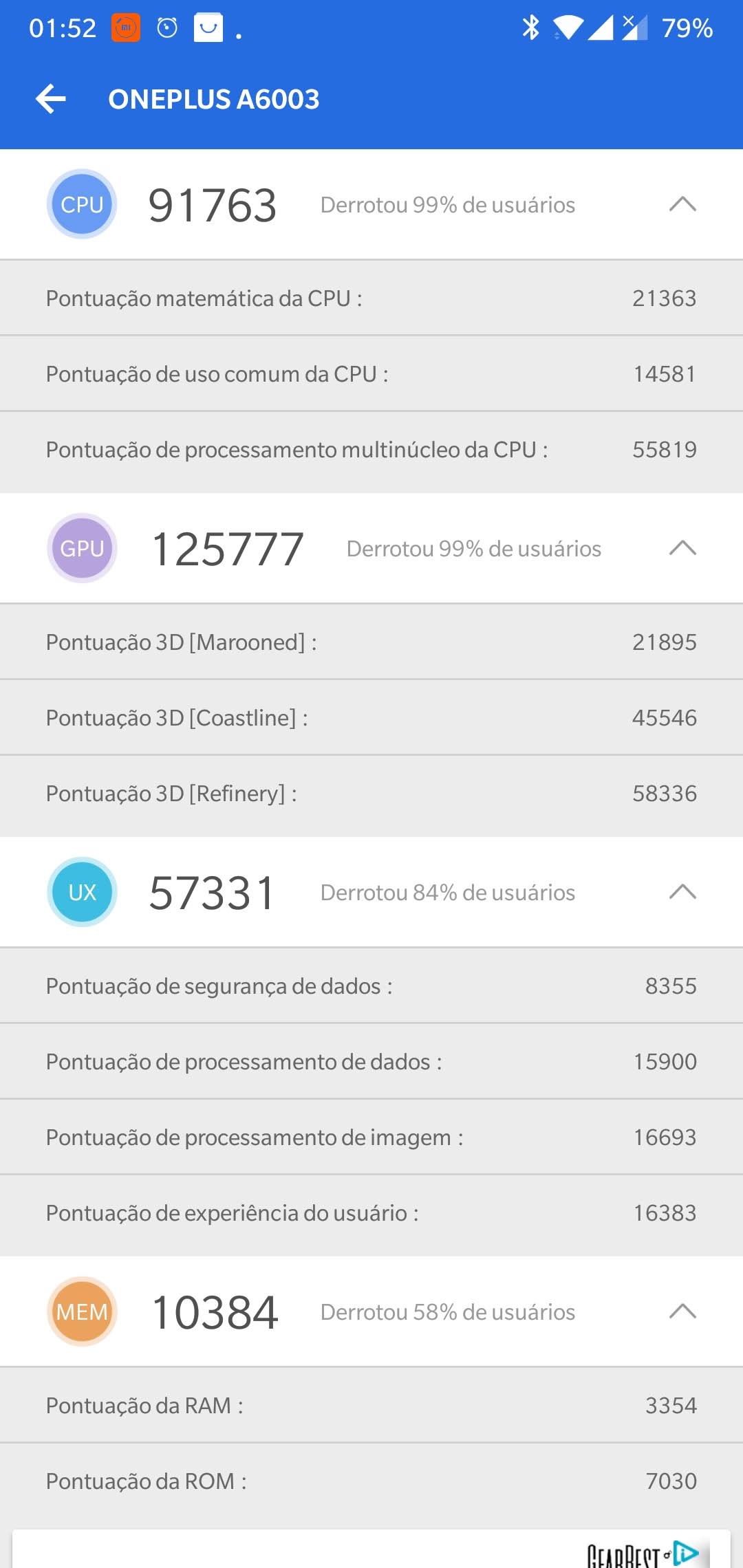743x1568 pixels.
Task: Tap the purple GPU badge icon
Action: (x=82, y=548)
